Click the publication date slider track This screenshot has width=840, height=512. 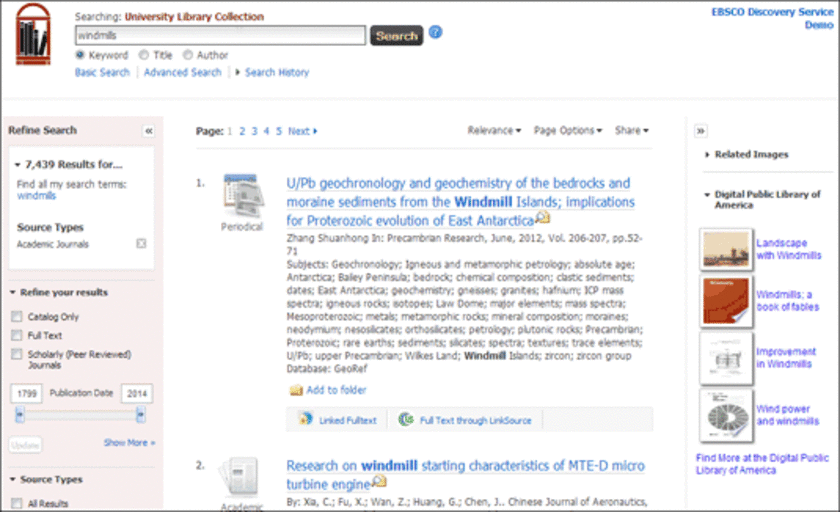pos(80,415)
